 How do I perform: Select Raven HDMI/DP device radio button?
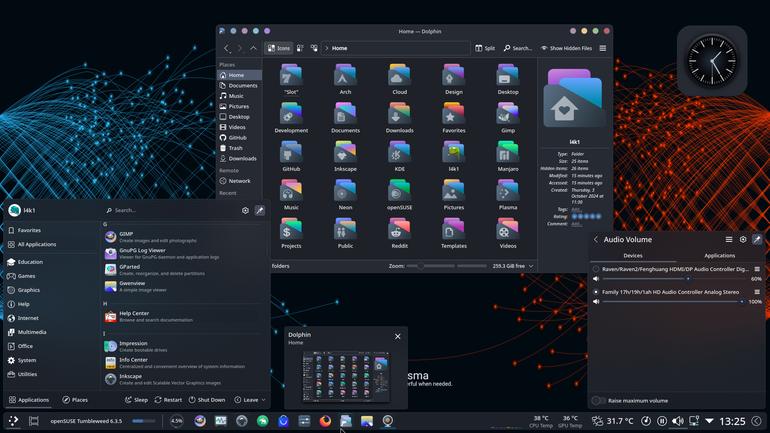pos(596,269)
